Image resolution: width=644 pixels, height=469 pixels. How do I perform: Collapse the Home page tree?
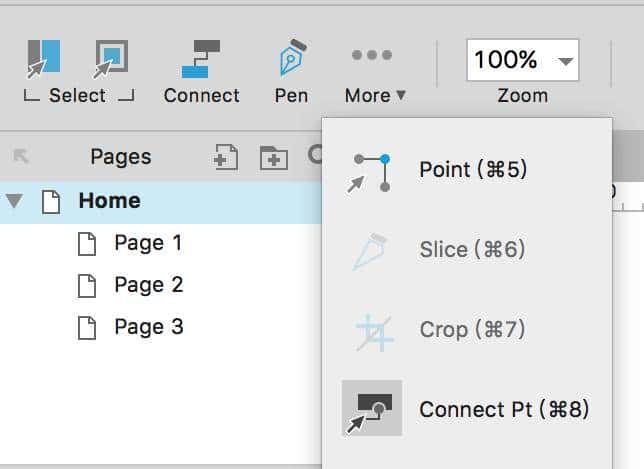tap(14, 201)
